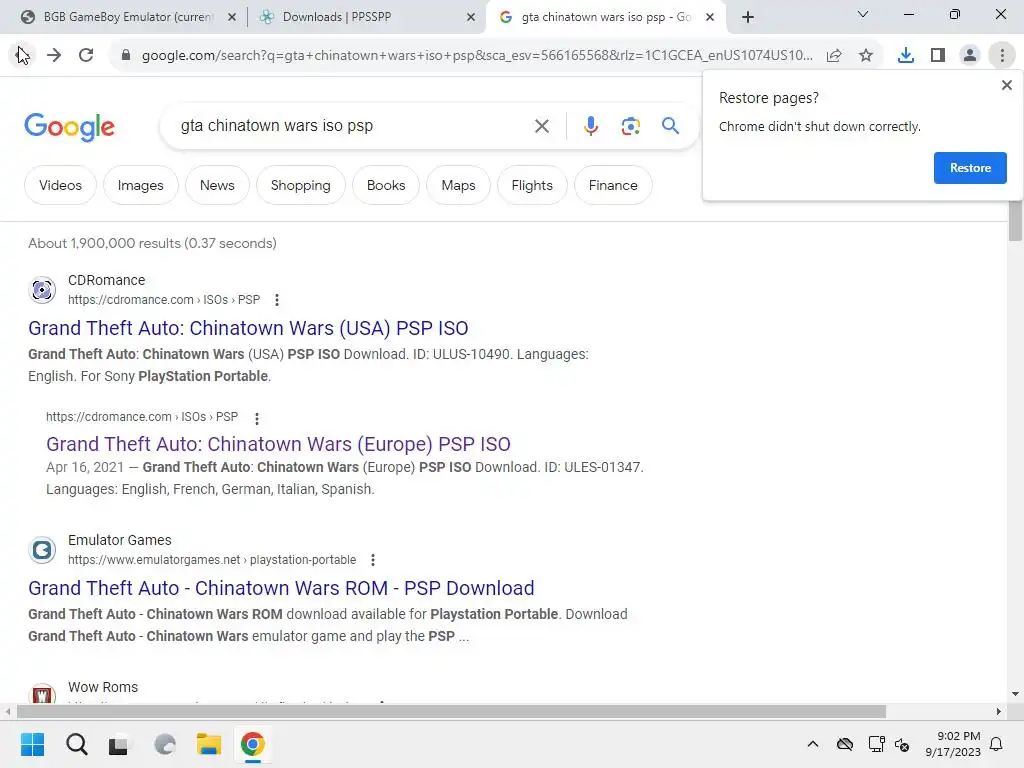Open Chinatown Wars ROM PSP Download link
Viewport: 1024px width, 768px height.
[x=281, y=588]
